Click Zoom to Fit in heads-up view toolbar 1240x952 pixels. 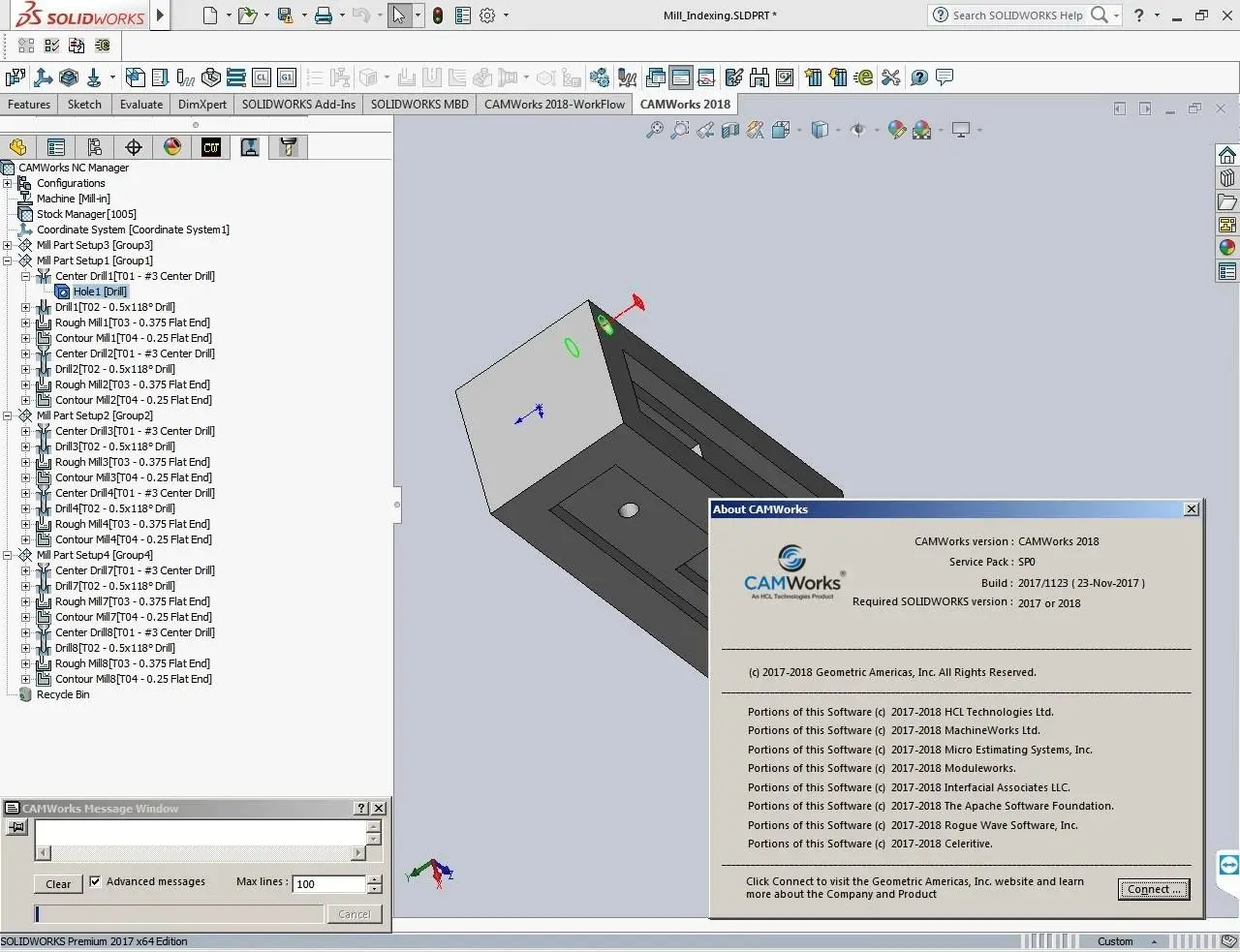click(x=655, y=130)
